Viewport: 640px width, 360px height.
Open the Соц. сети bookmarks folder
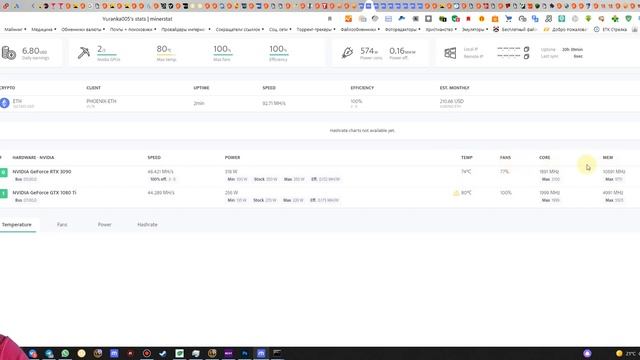(280, 29)
